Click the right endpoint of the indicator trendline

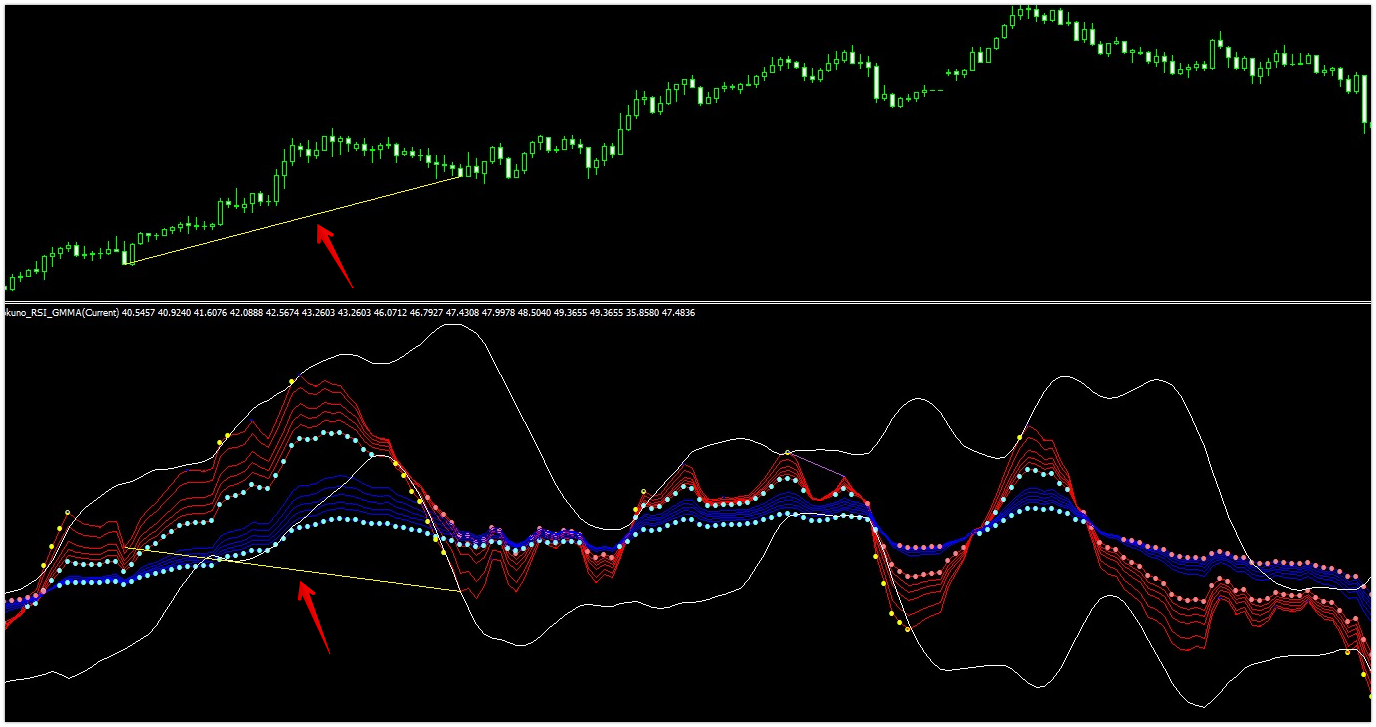(x=462, y=592)
